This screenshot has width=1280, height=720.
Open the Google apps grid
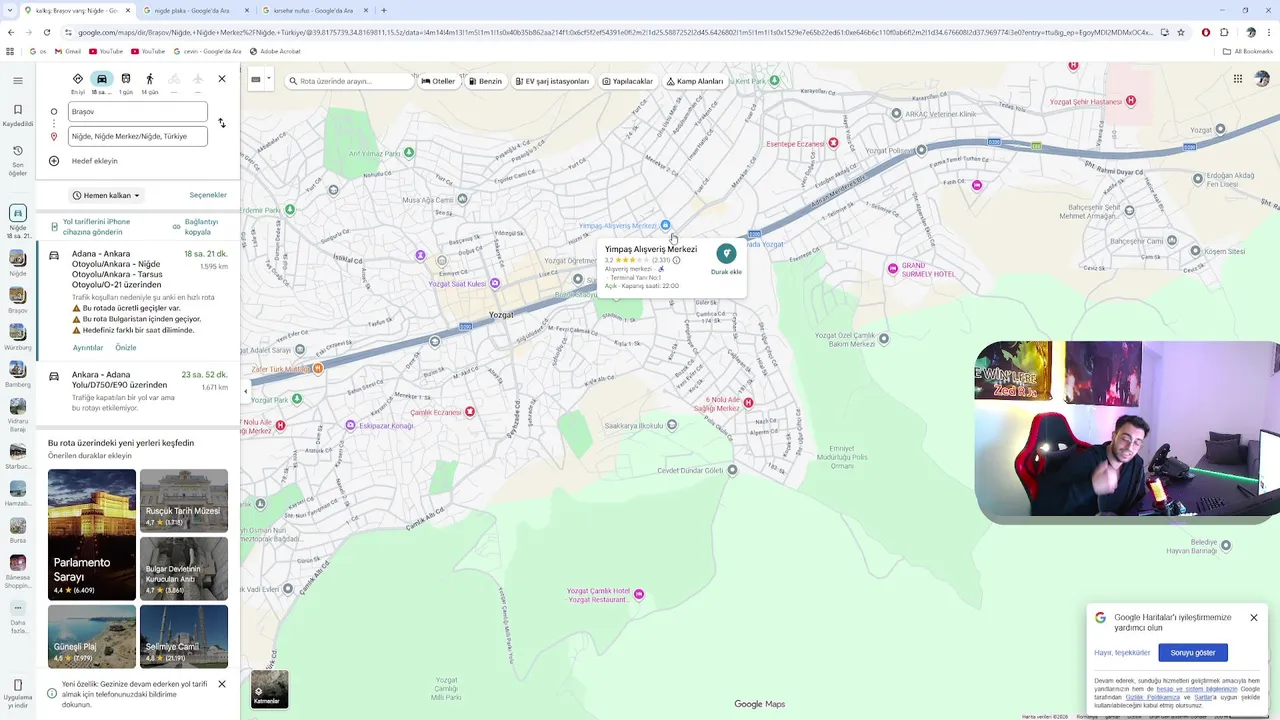(1238, 79)
